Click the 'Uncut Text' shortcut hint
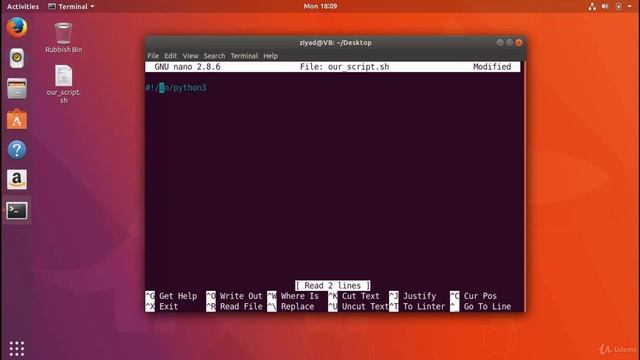This screenshot has width=640, height=360. point(365,307)
